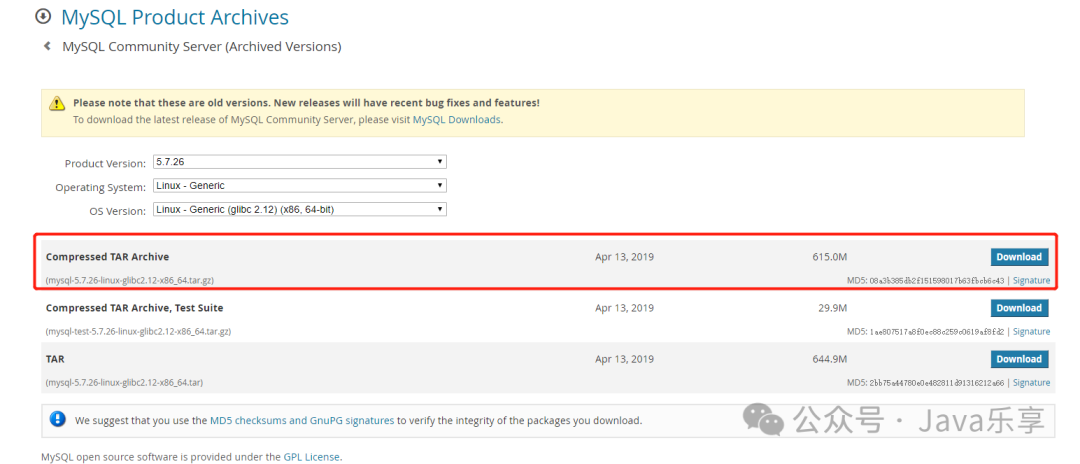Click the Apr 13, 2019 date of Test Suite
The width and height of the screenshot is (1080, 464).
[624, 308]
